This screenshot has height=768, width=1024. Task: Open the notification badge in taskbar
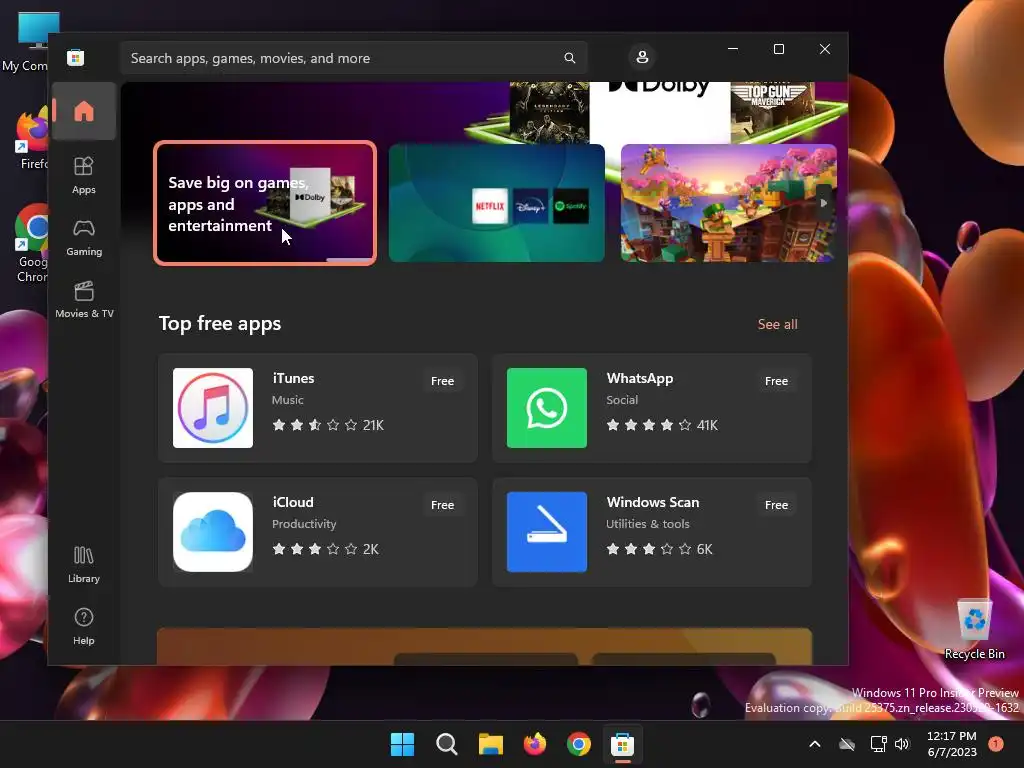click(x=995, y=743)
